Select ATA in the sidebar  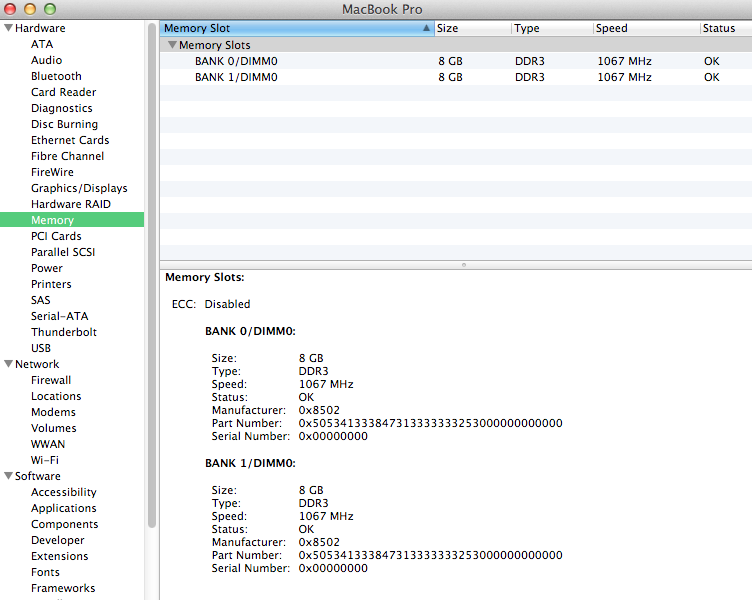42,44
